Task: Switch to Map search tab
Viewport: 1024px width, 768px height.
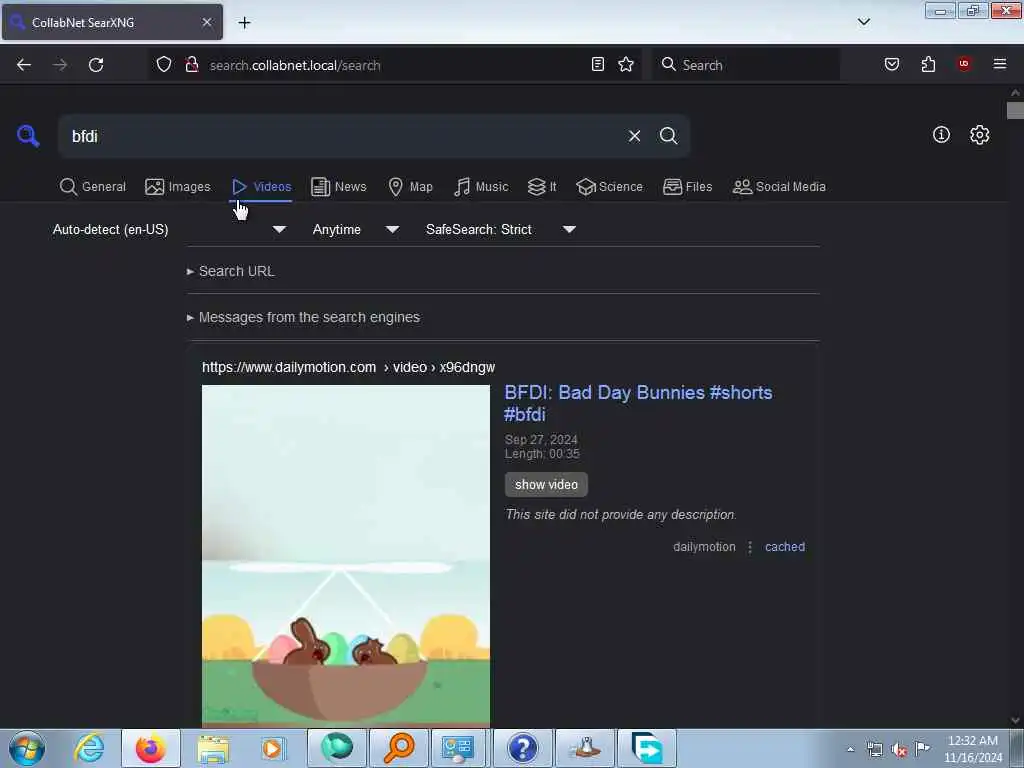Action: [x=410, y=187]
